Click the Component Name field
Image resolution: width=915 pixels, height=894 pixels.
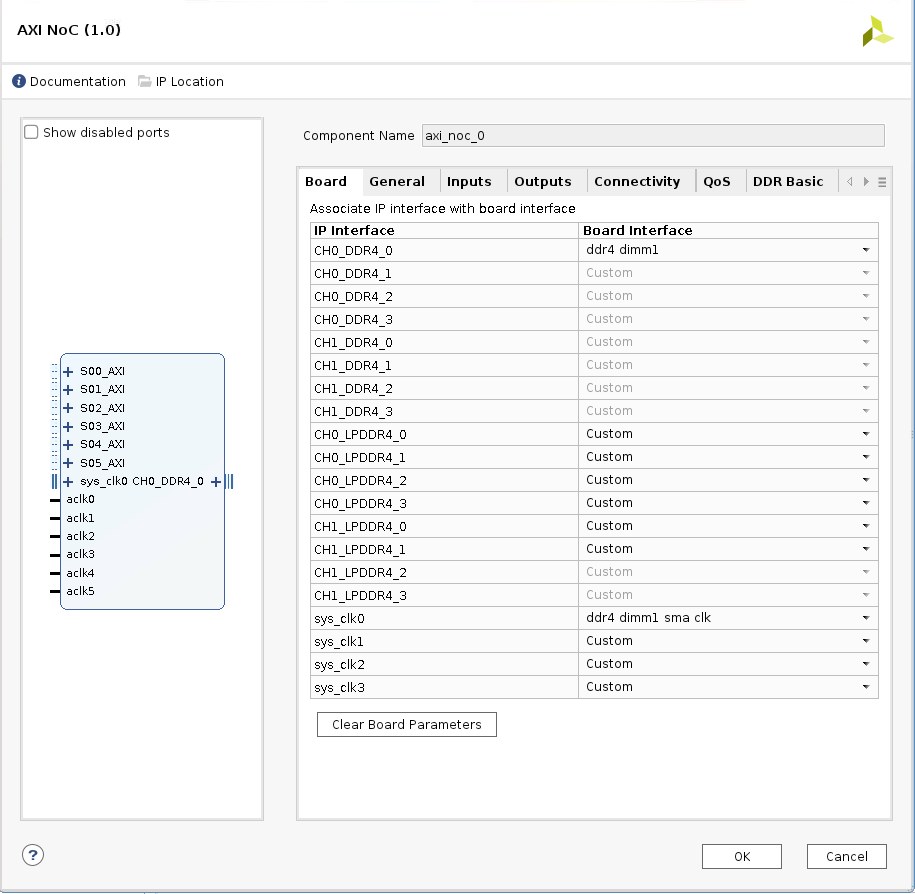[653, 135]
